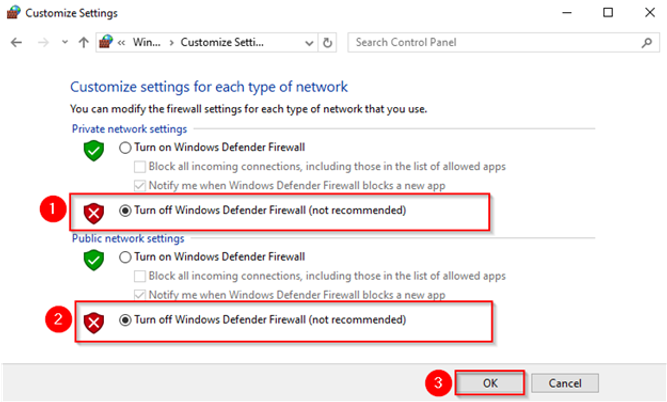The width and height of the screenshot is (667, 402).
Task: Select Turn on Windows Defender Firewall for Public
Action: 125,256
